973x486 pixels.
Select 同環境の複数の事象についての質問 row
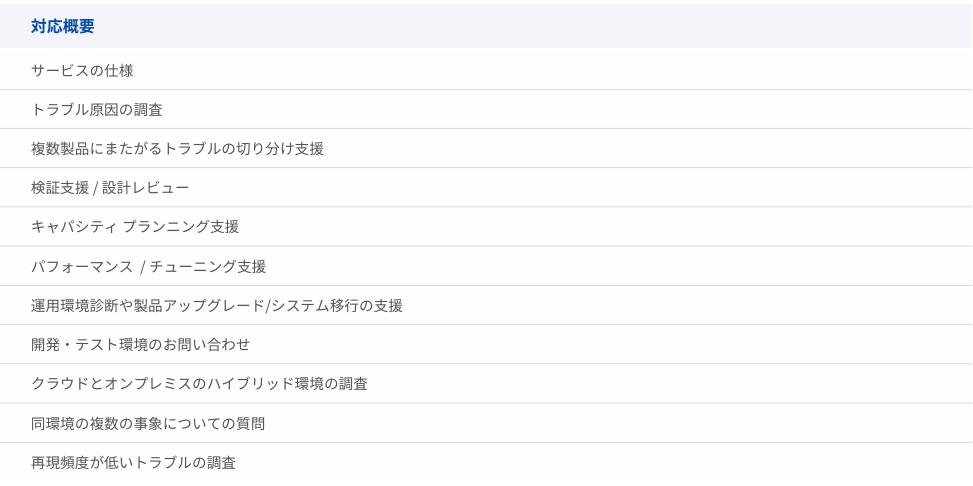[x=486, y=423]
